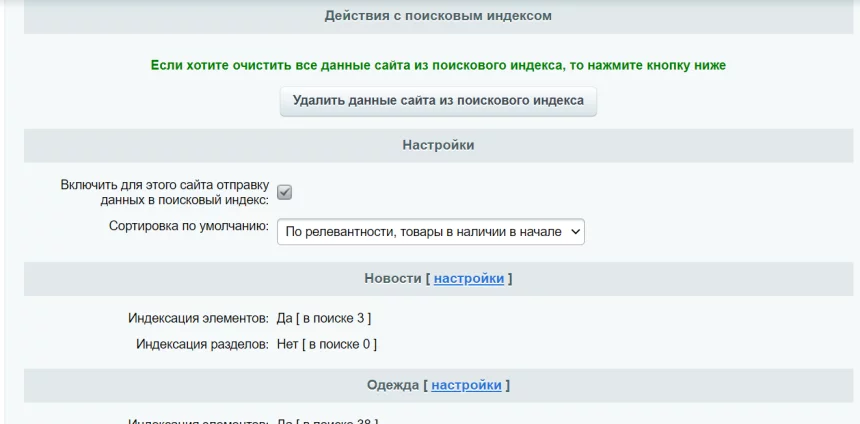Click 'Индексация разделов' label under Новости
The image size is (860, 424).
point(202,344)
